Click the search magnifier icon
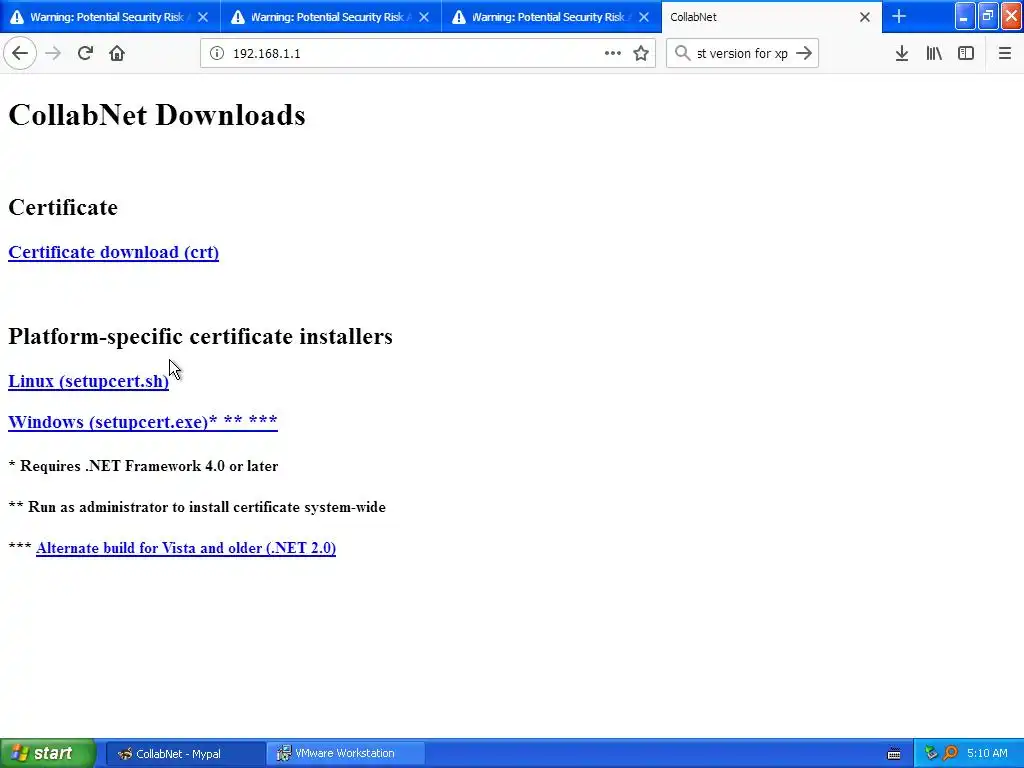This screenshot has width=1024, height=768. pos(682,54)
